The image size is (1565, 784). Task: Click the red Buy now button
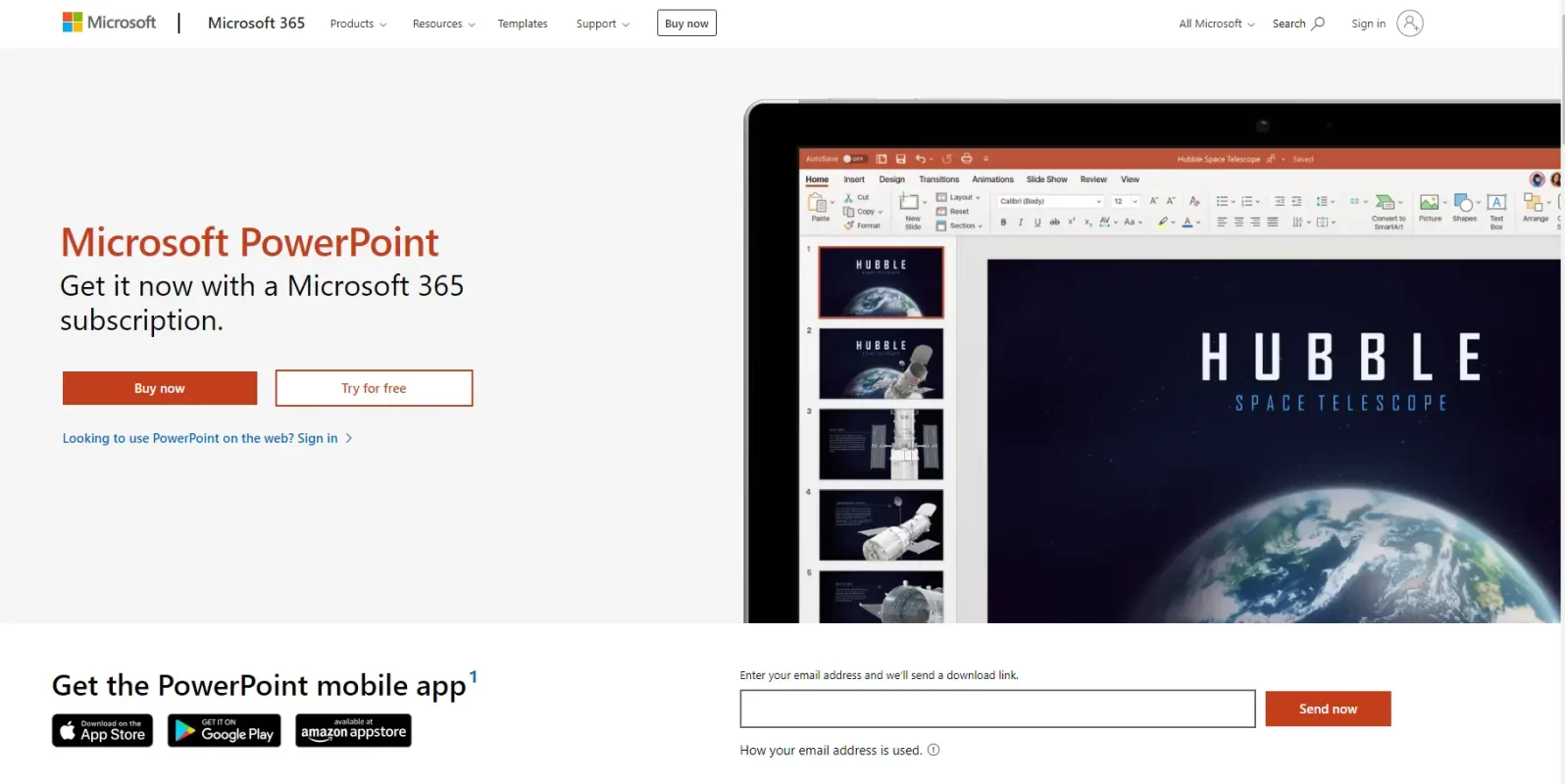click(160, 388)
